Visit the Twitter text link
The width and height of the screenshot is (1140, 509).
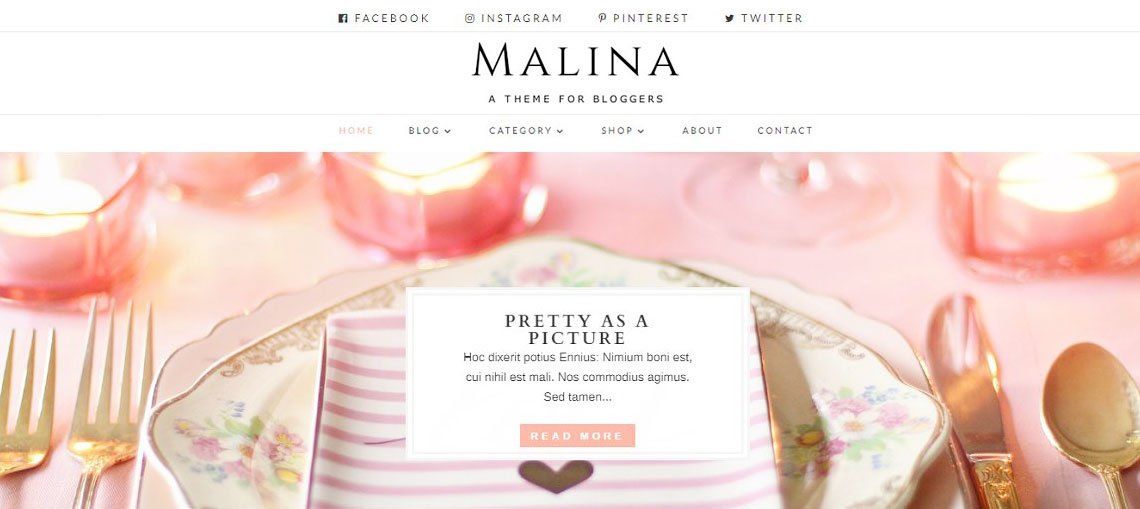(x=772, y=18)
